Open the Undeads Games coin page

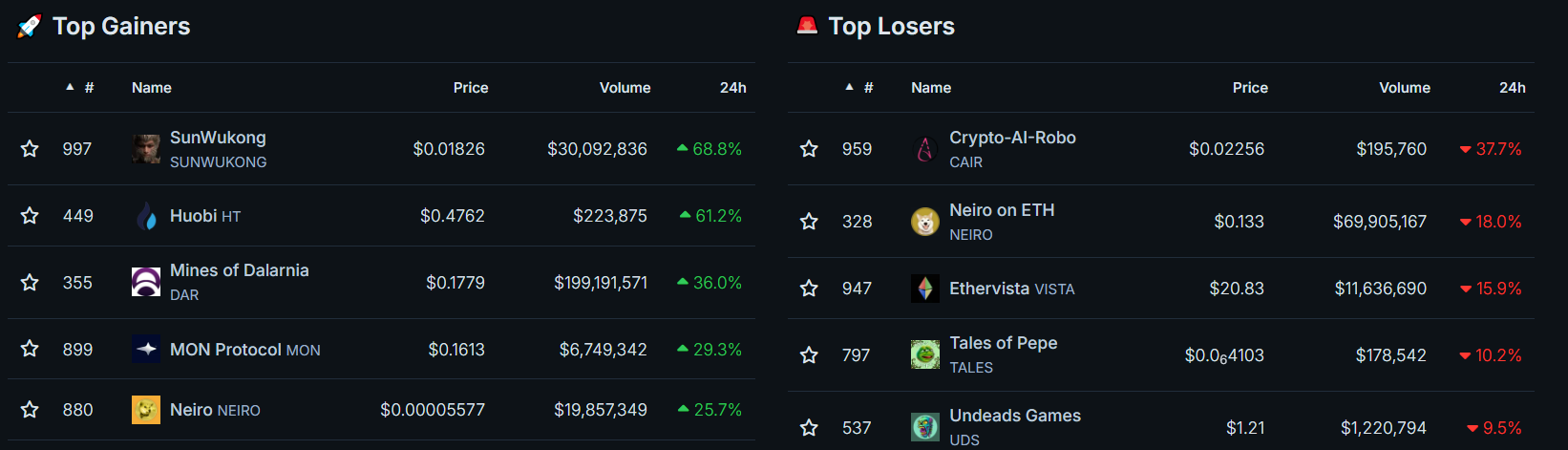pos(1014,416)
